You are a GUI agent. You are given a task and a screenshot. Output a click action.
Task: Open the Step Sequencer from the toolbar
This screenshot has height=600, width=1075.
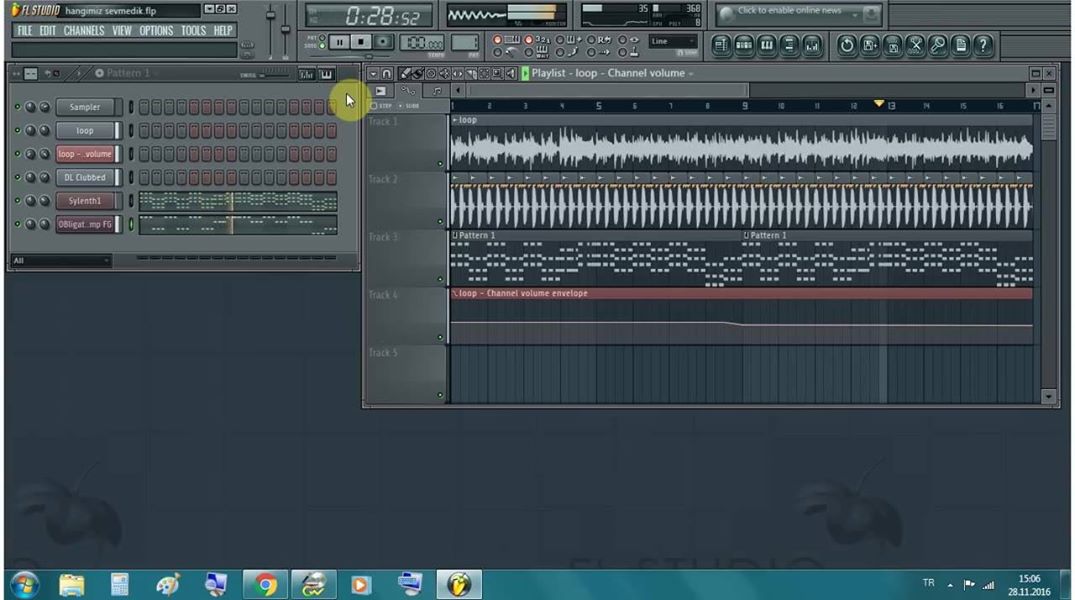pos(744,46)
